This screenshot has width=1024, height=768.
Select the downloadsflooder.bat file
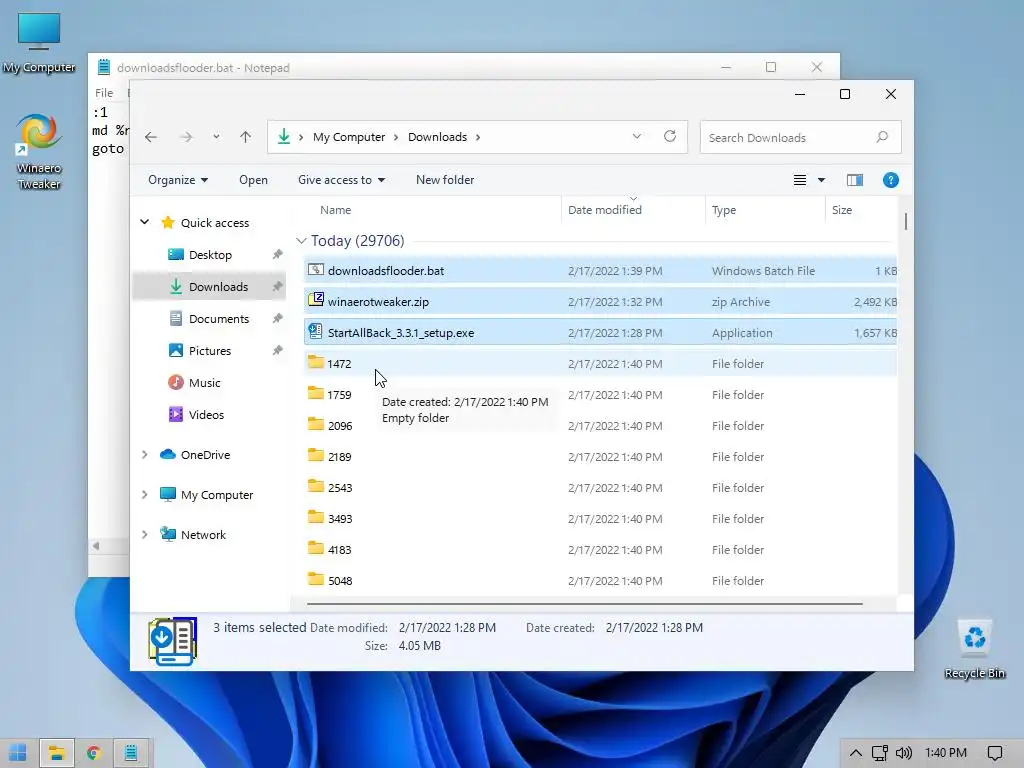click(x=600, y=270)
